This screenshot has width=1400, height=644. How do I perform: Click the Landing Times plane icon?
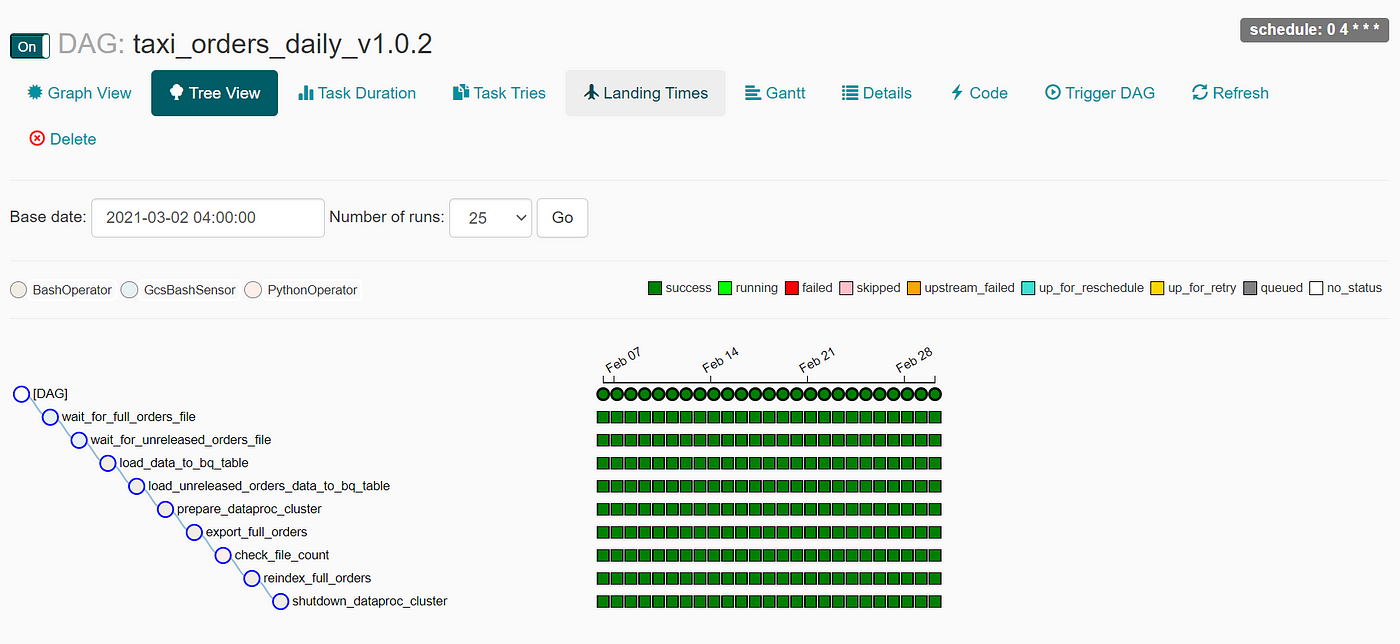(591, 93)
